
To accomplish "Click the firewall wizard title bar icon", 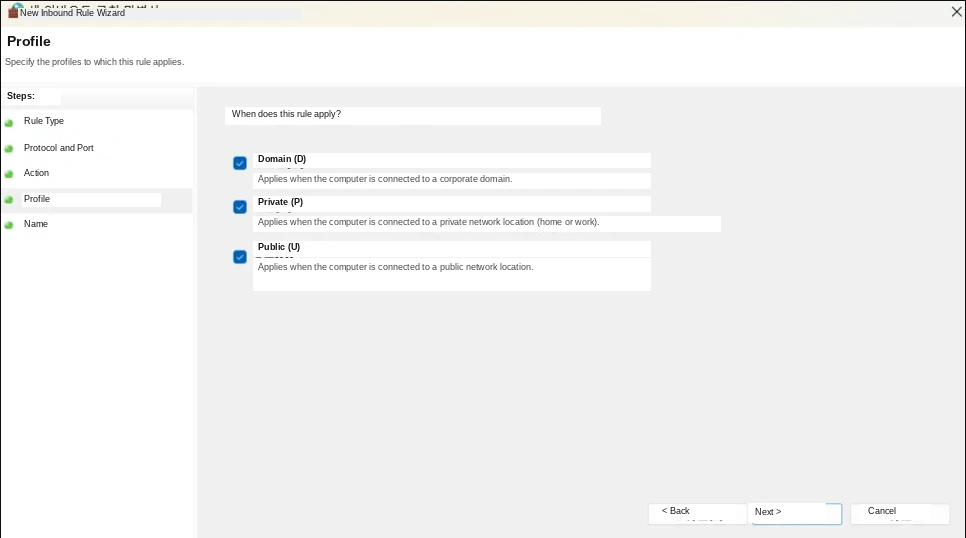I will [13, 12].
